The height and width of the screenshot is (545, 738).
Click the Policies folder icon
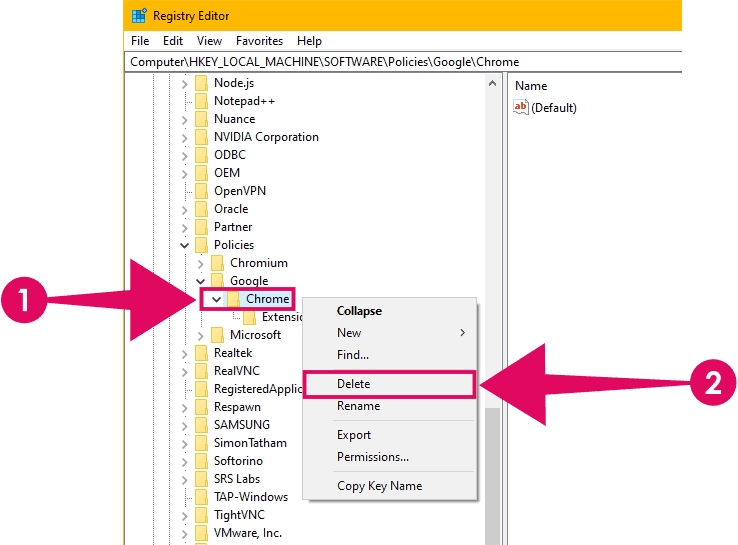201,245
